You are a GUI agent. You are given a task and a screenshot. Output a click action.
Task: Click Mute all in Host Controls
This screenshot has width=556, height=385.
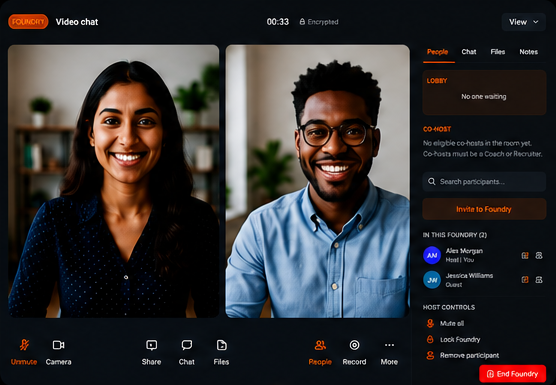[x=445, y=323]
